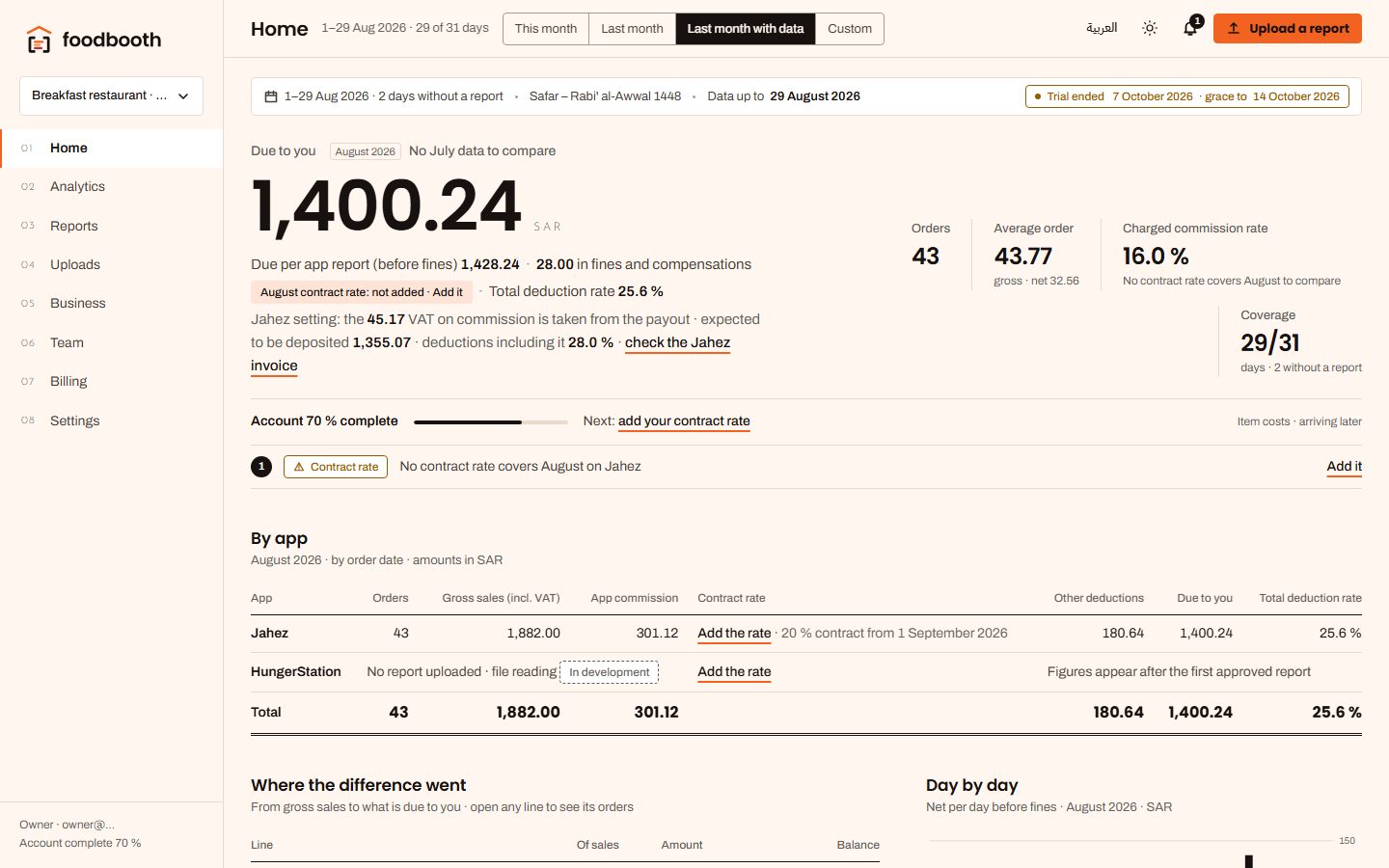This screenshot has width=1389, height=868.
Task: Select the Custom date range tab
Action: [x=850, y=28]
